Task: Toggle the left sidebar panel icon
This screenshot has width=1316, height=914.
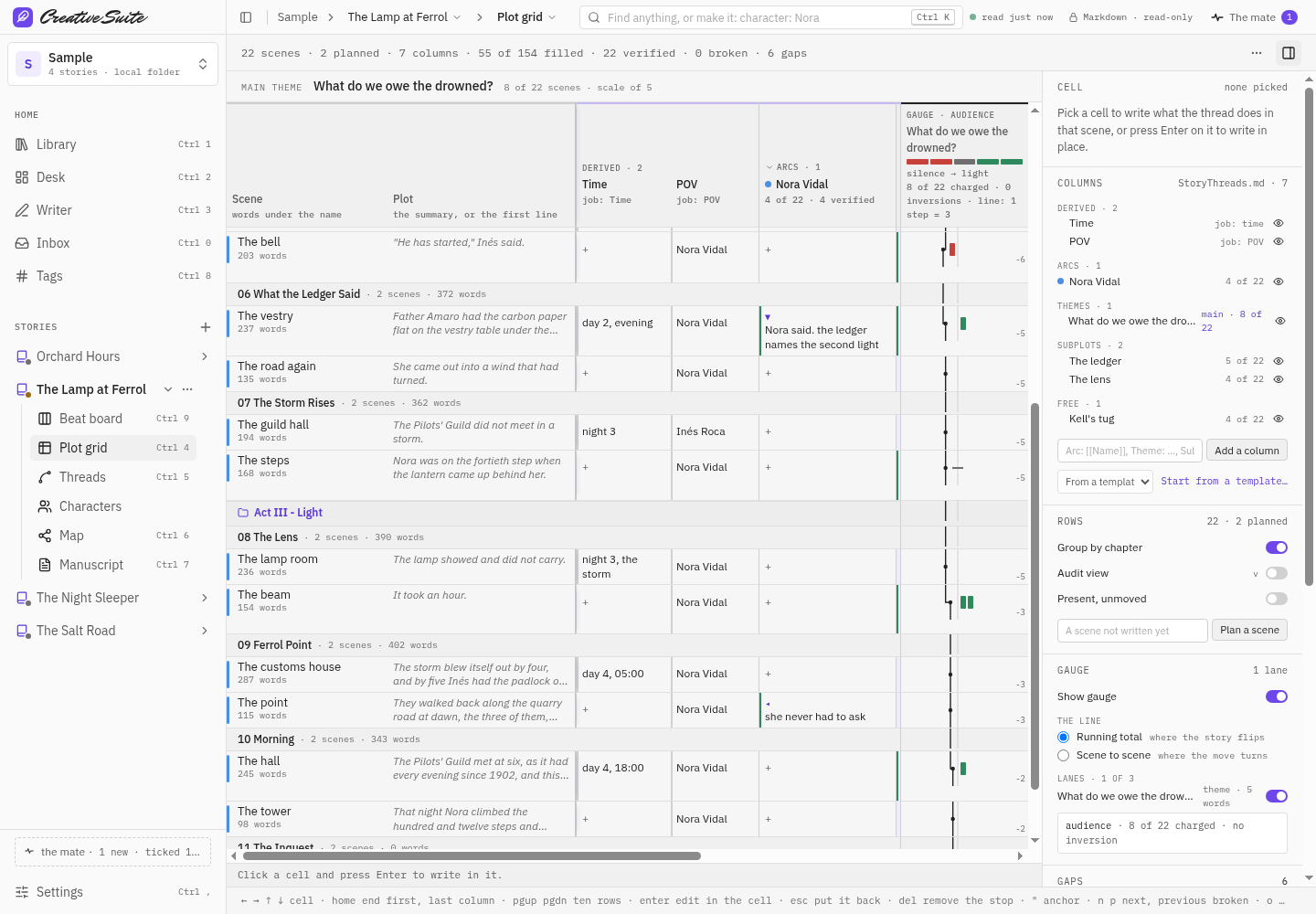Action: pyautogui.click(x=246, y=17)
